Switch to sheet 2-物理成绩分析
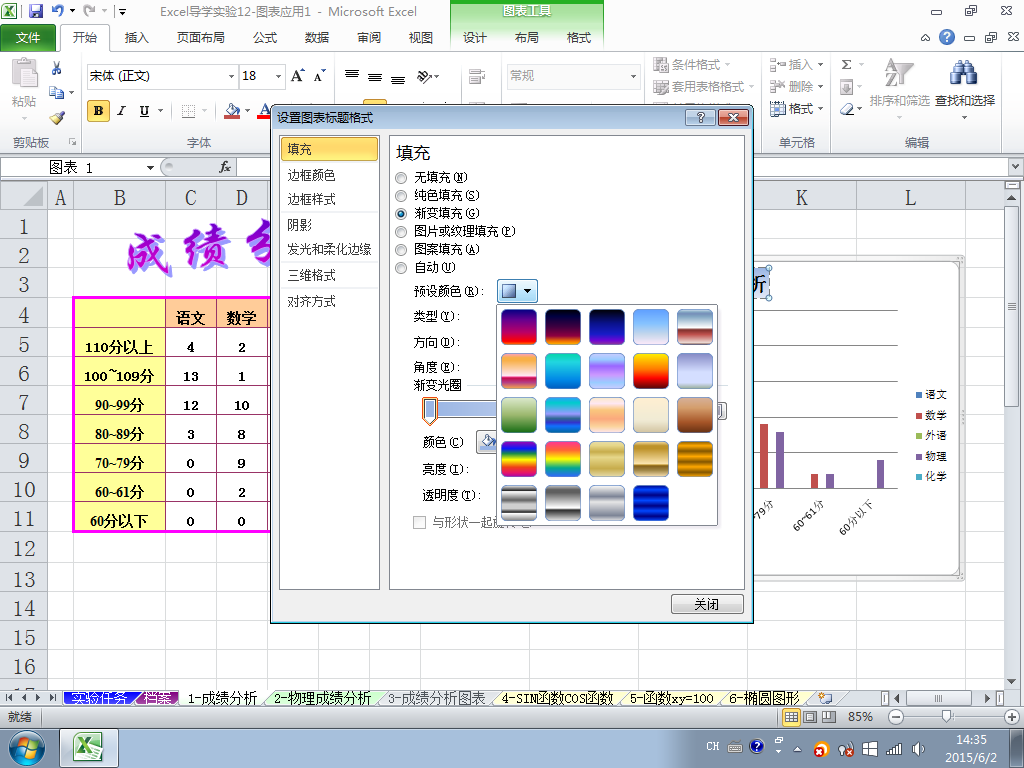1024x768 pixels. point(322,698)
